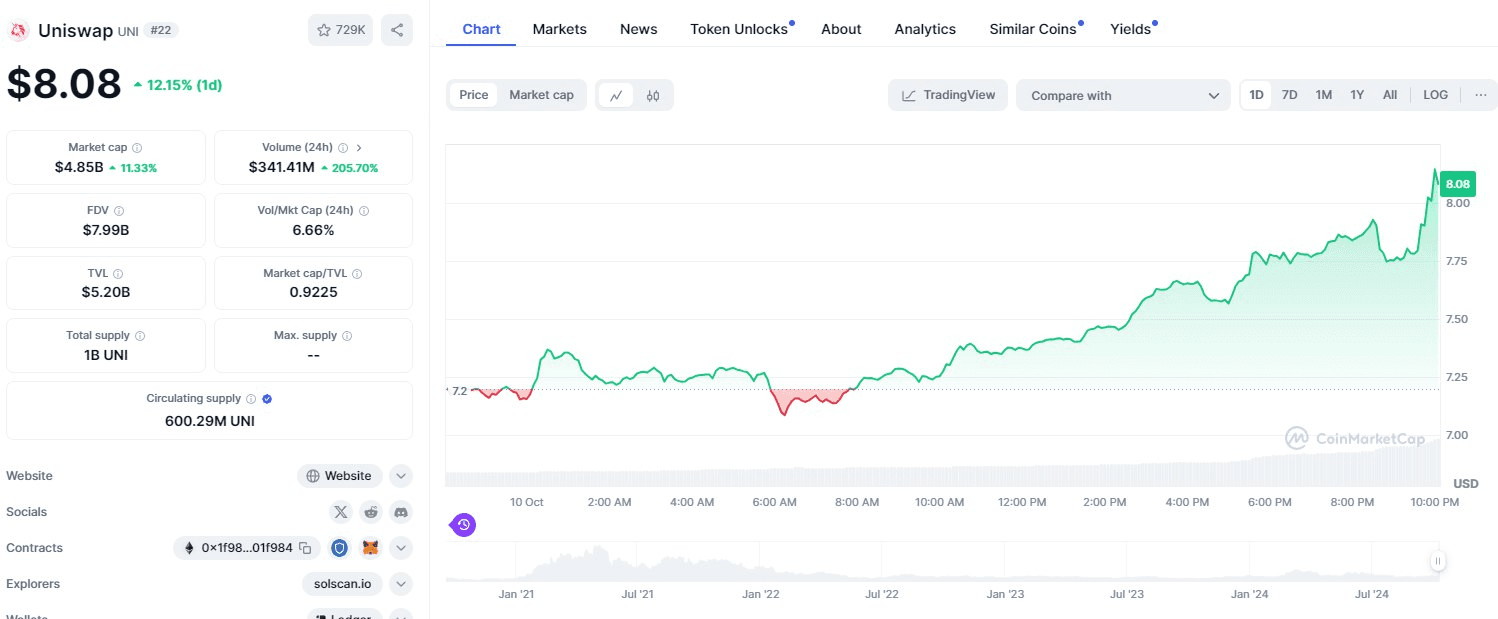Click the Volume (24h) info icon

(x=343, y=148)
